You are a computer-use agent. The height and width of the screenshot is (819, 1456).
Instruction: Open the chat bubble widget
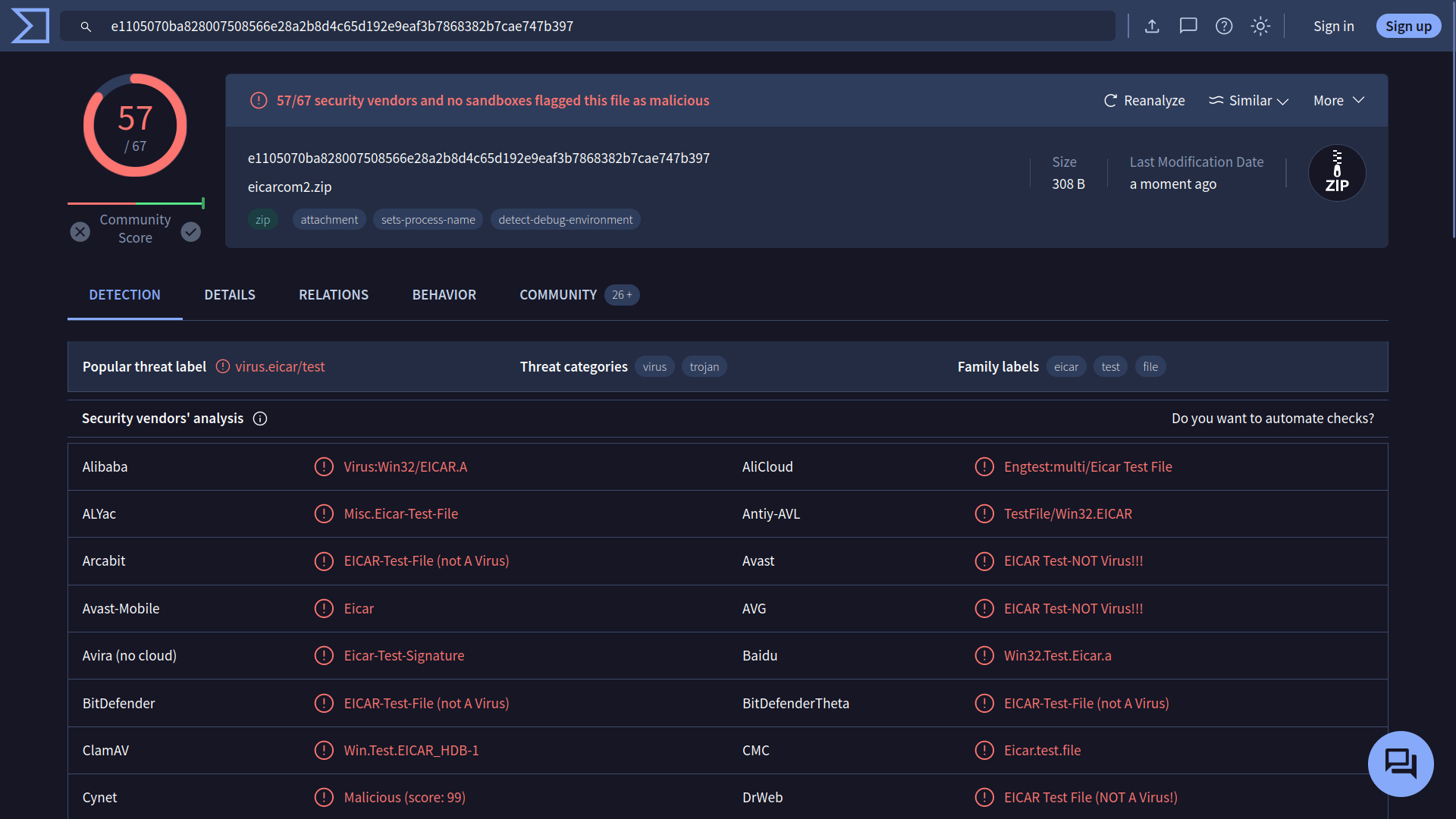(1400, 763)
